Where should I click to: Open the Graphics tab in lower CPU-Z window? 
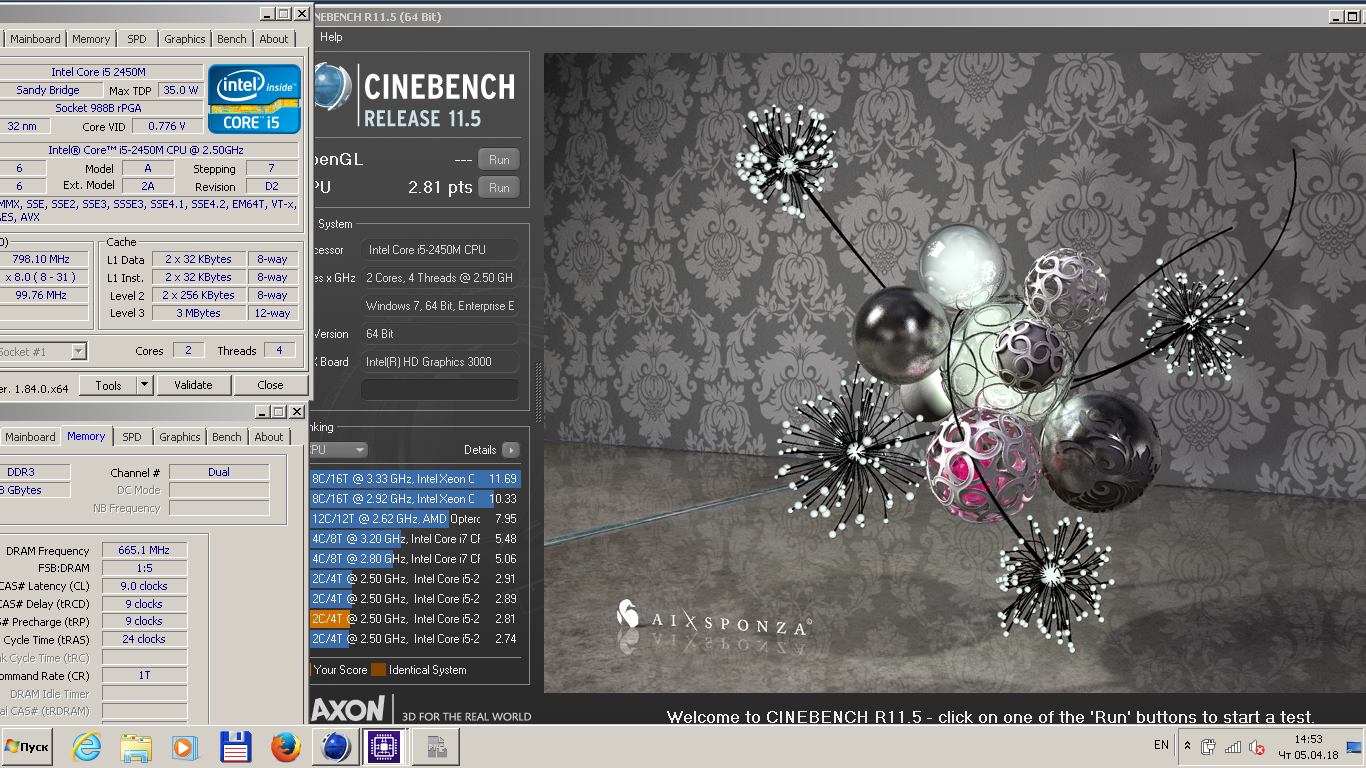[180, 437]
